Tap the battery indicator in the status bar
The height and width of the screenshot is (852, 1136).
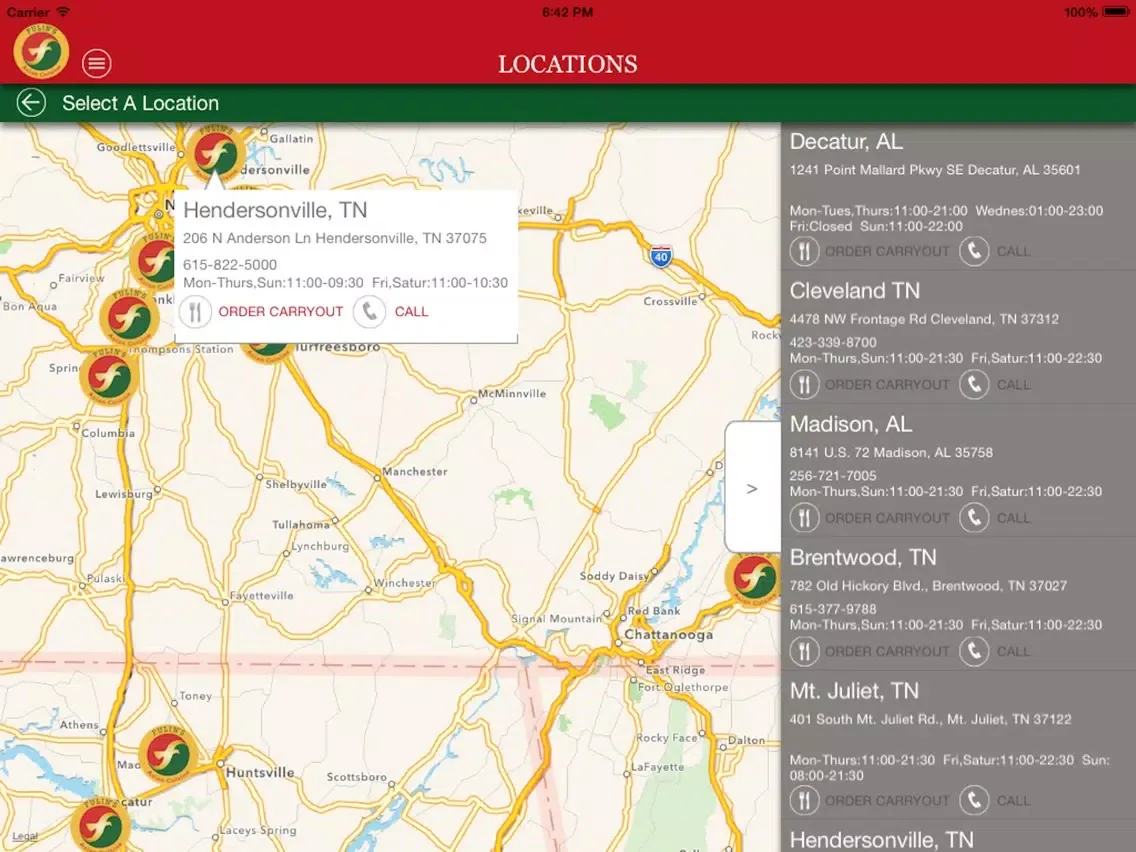(1116, 12)
